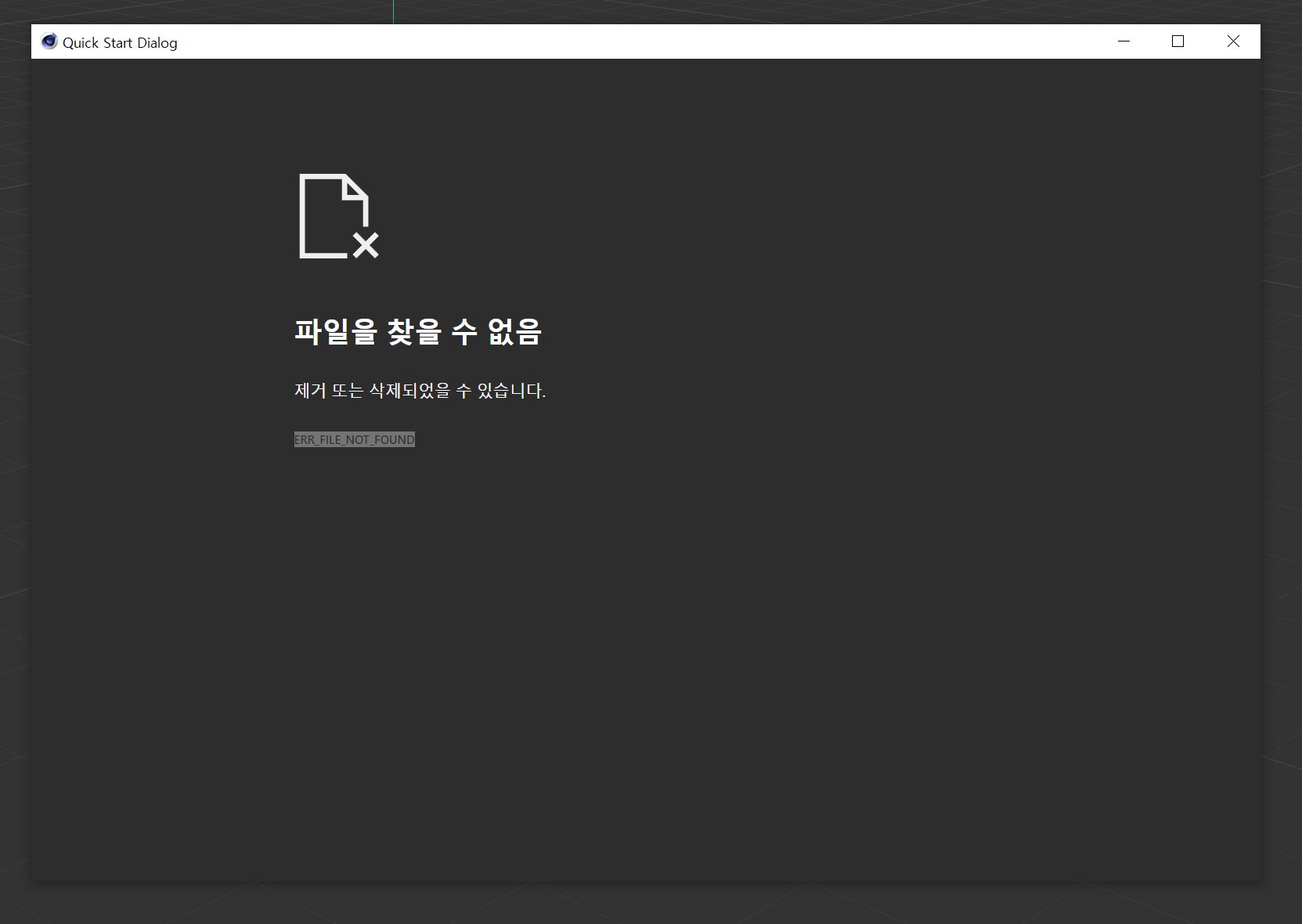Click the highlighted ERR_FILE_NOT_FOUND error code

click(x=354, y=439)
